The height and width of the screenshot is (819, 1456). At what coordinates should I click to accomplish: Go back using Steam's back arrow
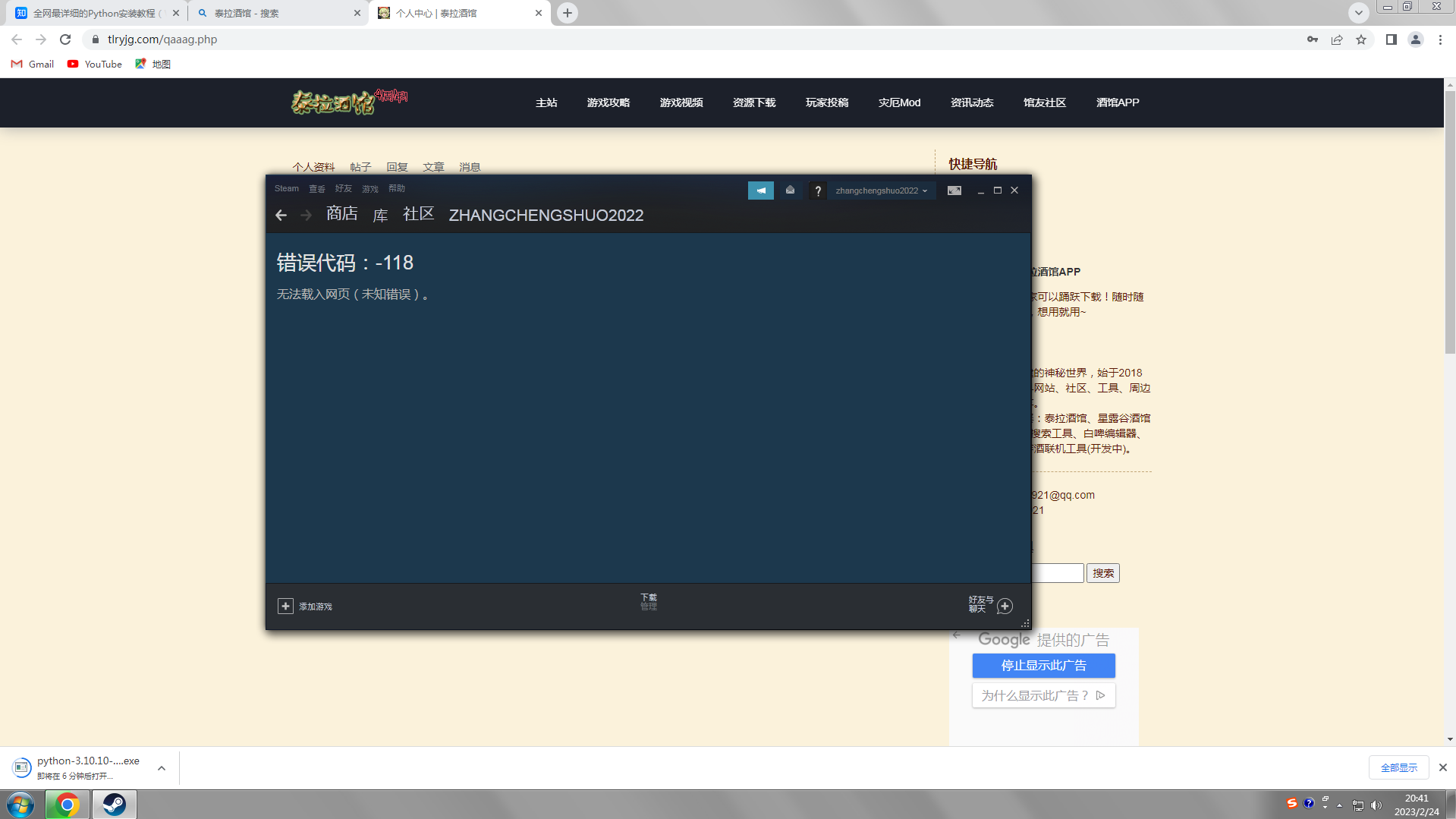tap(281, 216)
